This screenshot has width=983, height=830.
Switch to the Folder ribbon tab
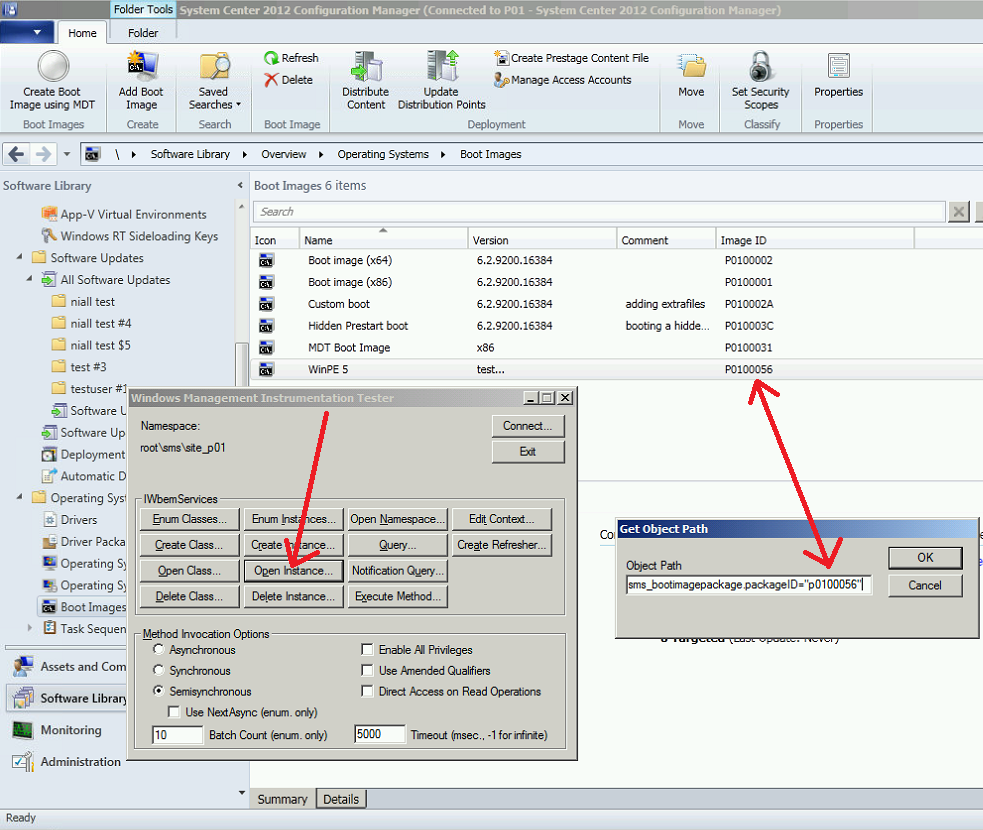[143, 33]
